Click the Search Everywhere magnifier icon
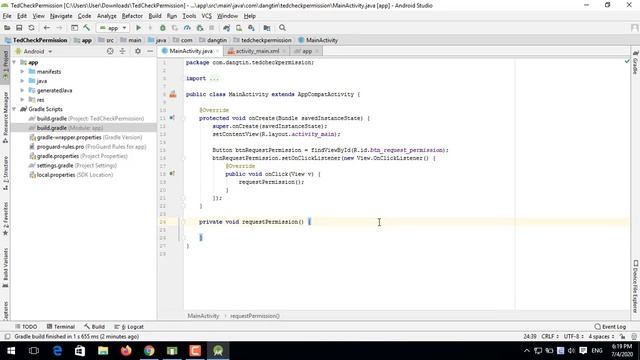Screen dimensions: 640x360 (x=282, y=28)
